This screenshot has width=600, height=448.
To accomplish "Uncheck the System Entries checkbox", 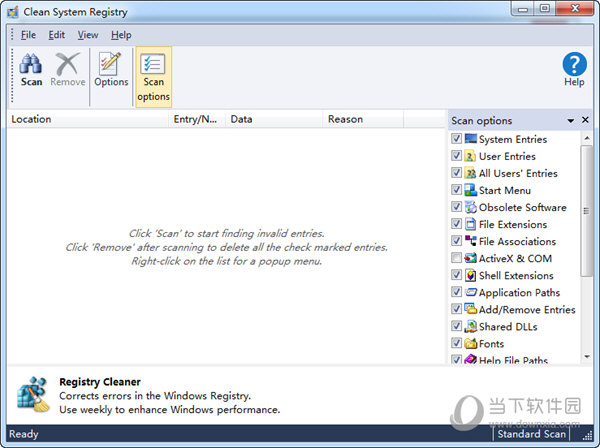I will point(456,138).
